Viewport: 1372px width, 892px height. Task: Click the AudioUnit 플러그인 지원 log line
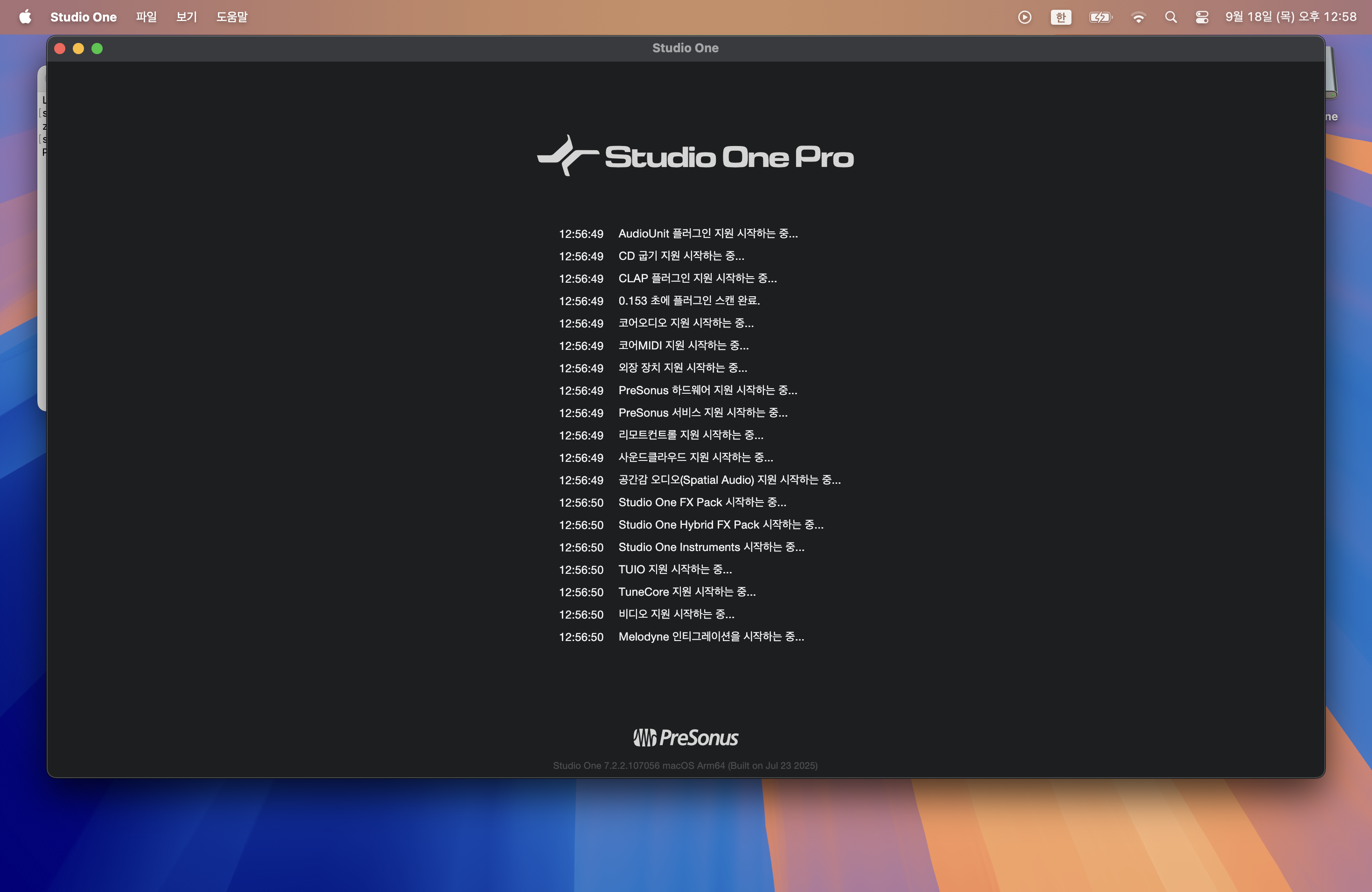(678, 233)
